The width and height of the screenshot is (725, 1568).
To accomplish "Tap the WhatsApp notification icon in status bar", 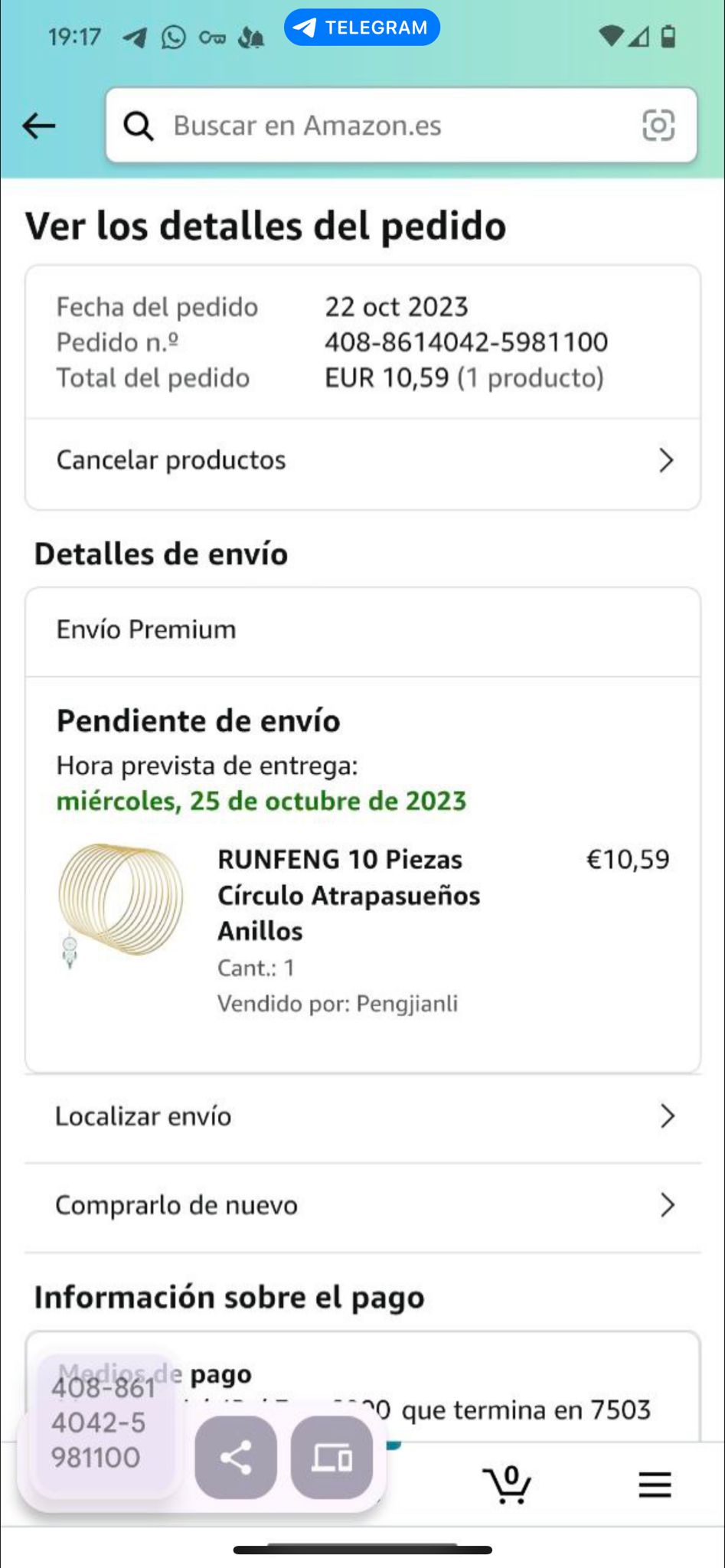I will (173, 37).
